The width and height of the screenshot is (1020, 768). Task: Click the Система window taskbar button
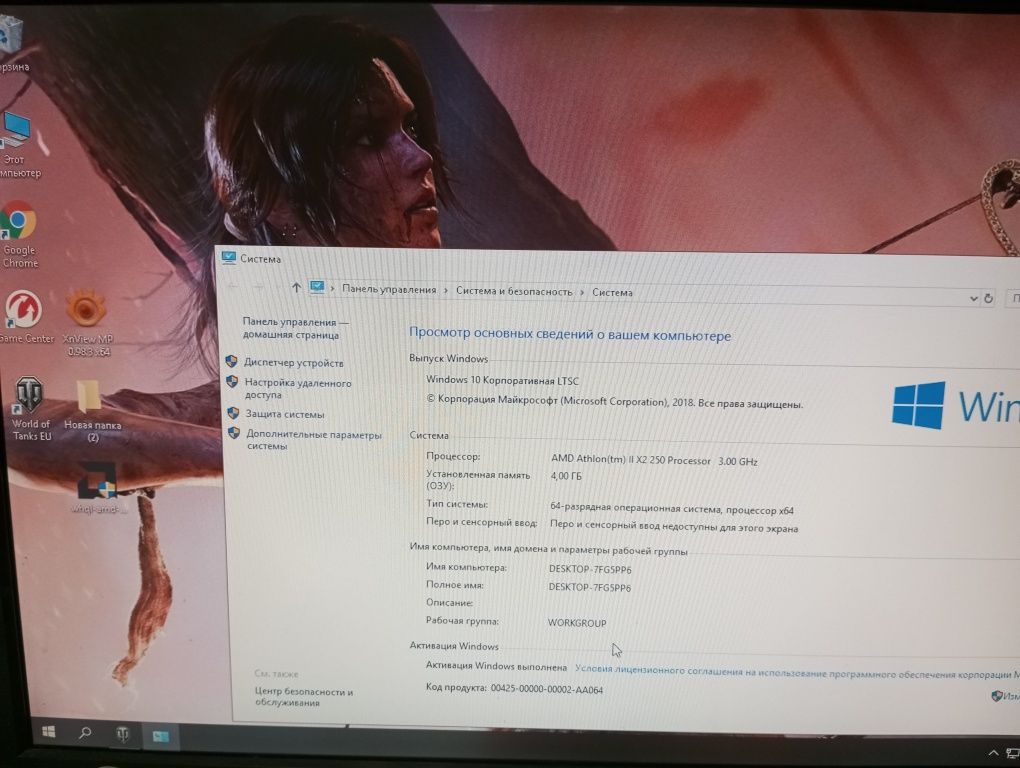(x=160, y=736)
